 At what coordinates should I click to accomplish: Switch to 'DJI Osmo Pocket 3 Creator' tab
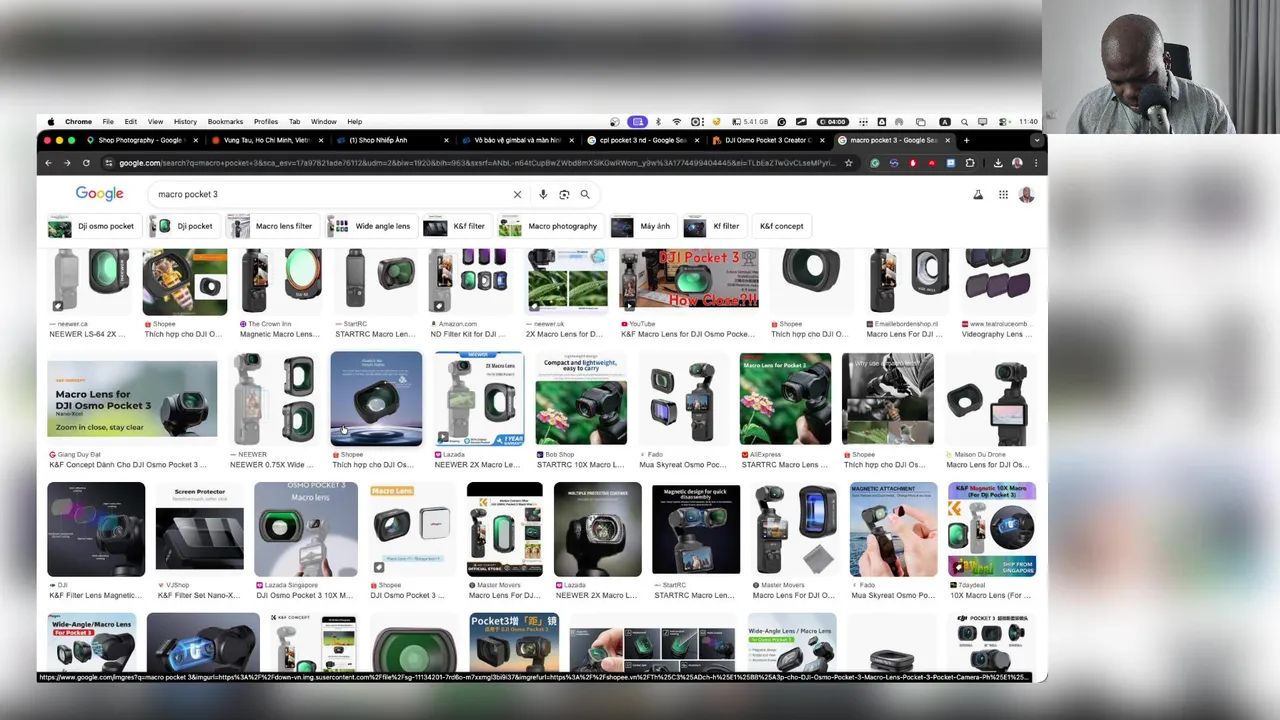coord(767,140)
